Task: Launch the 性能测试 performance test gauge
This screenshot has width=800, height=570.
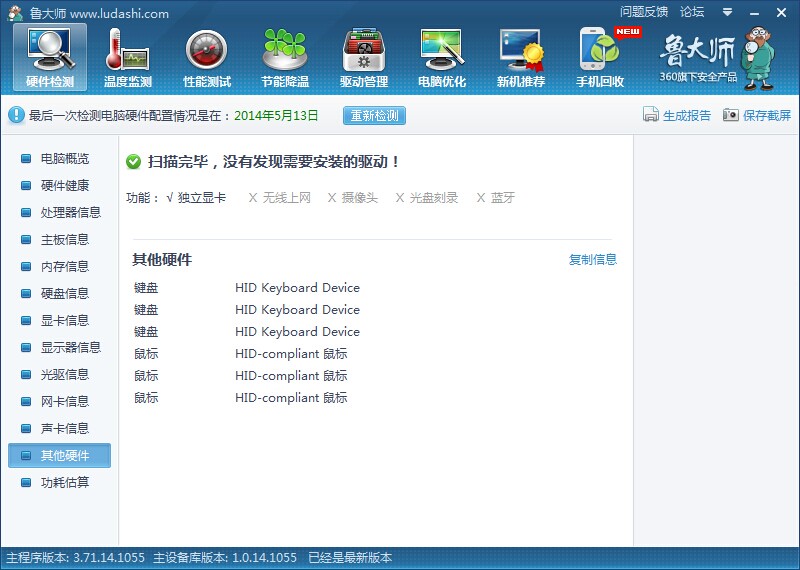Action: (x=207, y=57)
